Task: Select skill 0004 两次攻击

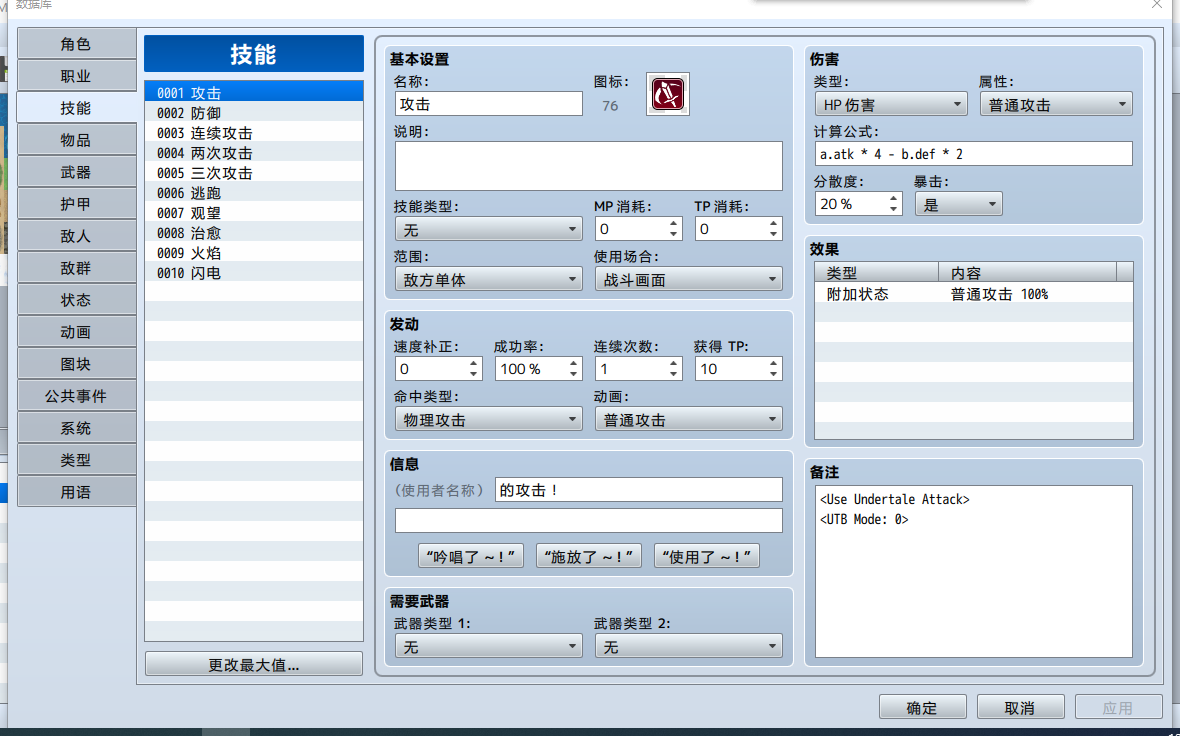Action: click(x=254, y=153)
